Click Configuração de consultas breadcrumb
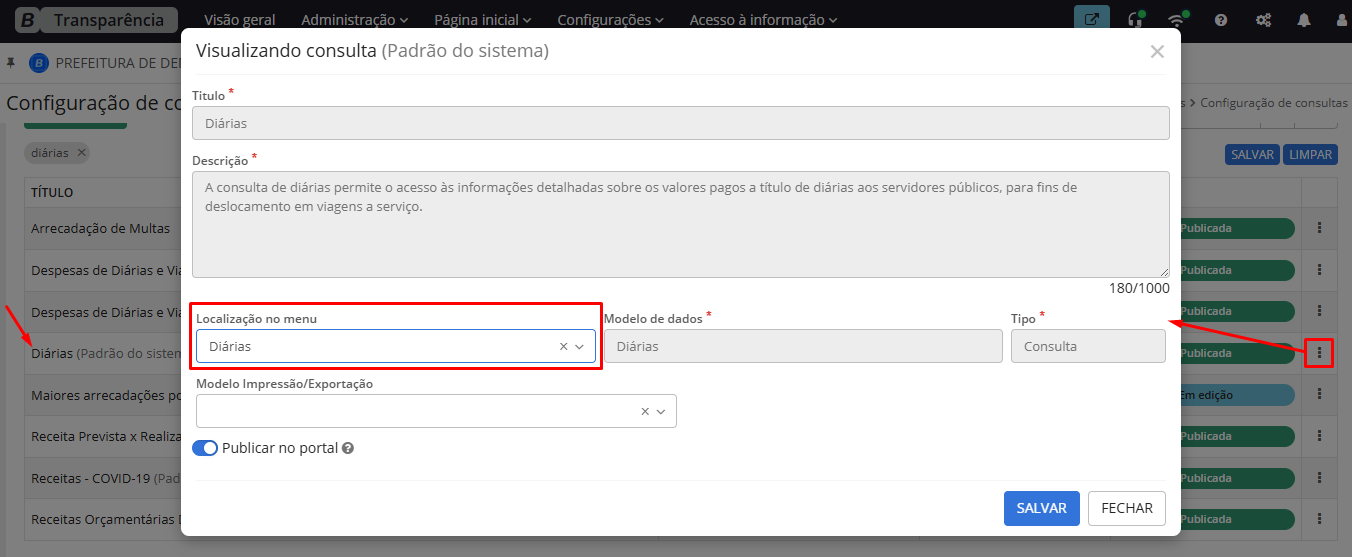 point(1274,103)
